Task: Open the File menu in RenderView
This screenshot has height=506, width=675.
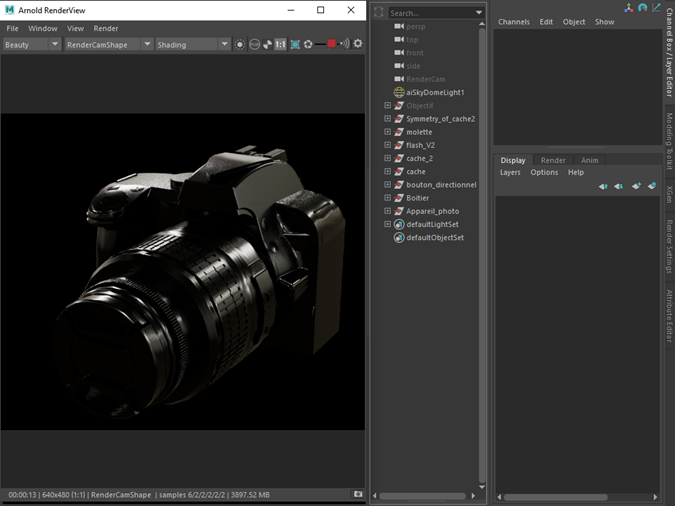Action: coord(12,28)
